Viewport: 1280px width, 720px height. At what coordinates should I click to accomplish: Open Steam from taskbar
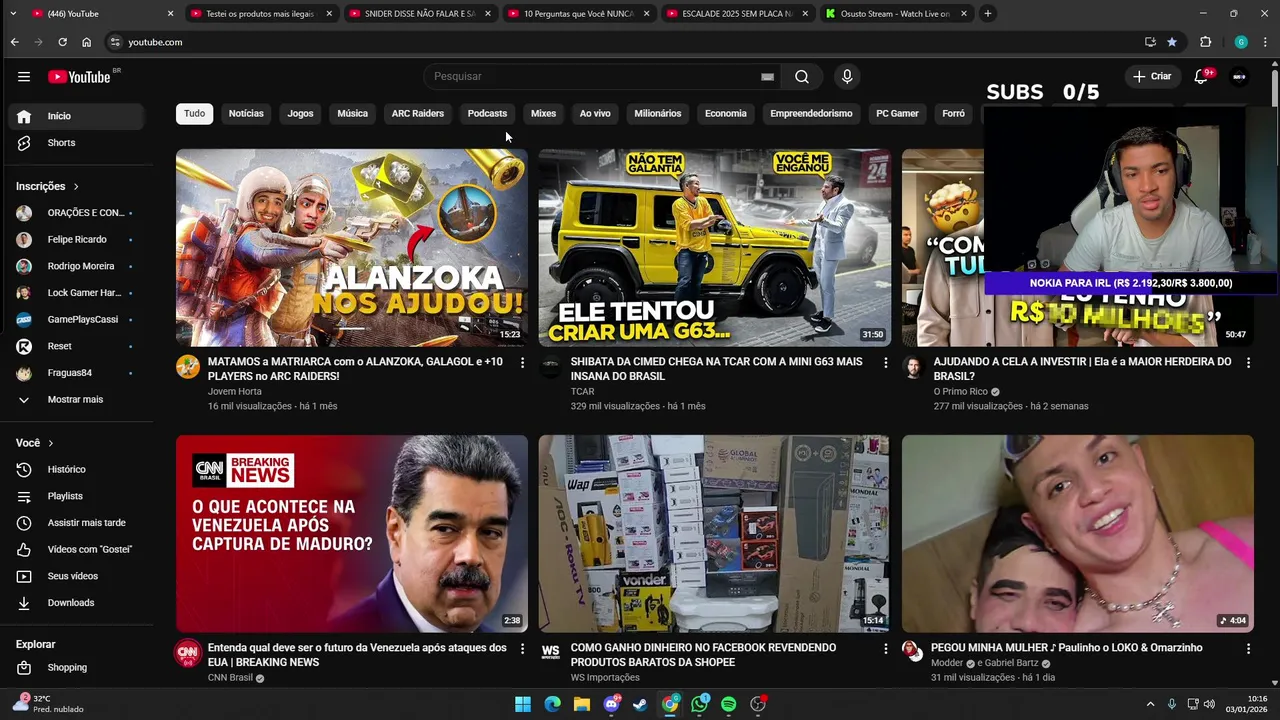pyautogui.click(x=641, y=705)
